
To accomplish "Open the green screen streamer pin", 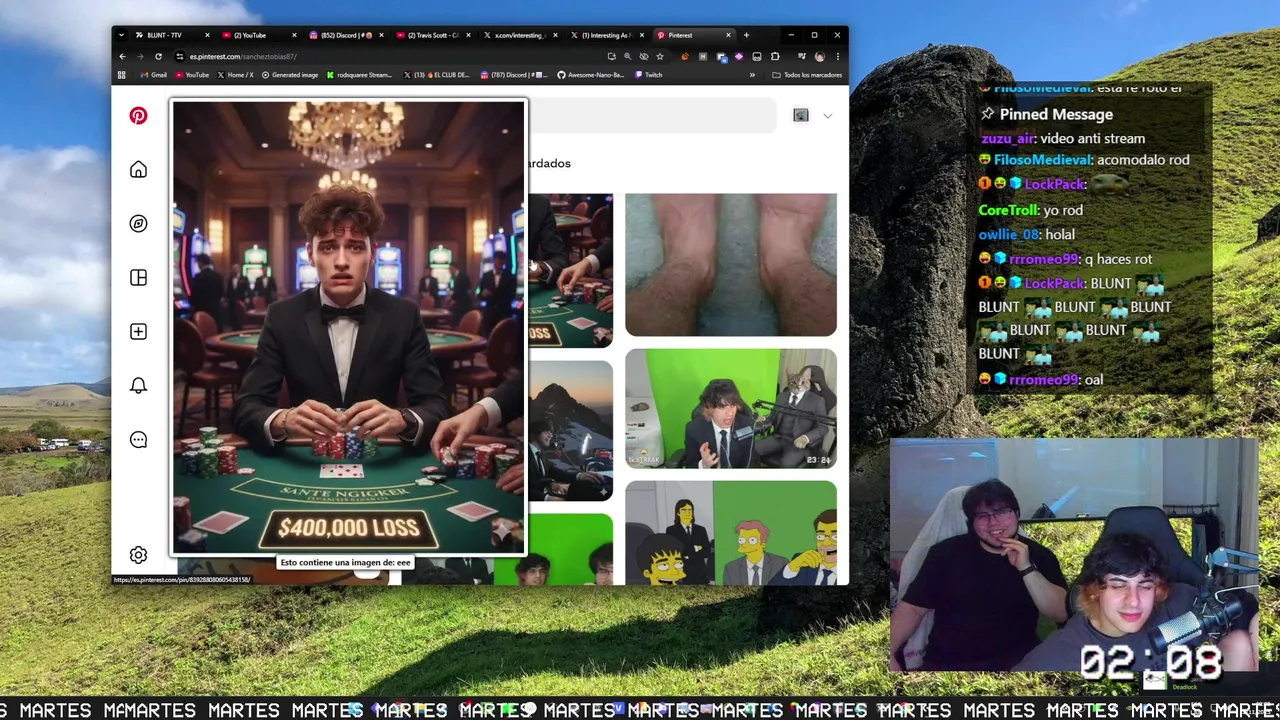I will click(x=731, y=408).
